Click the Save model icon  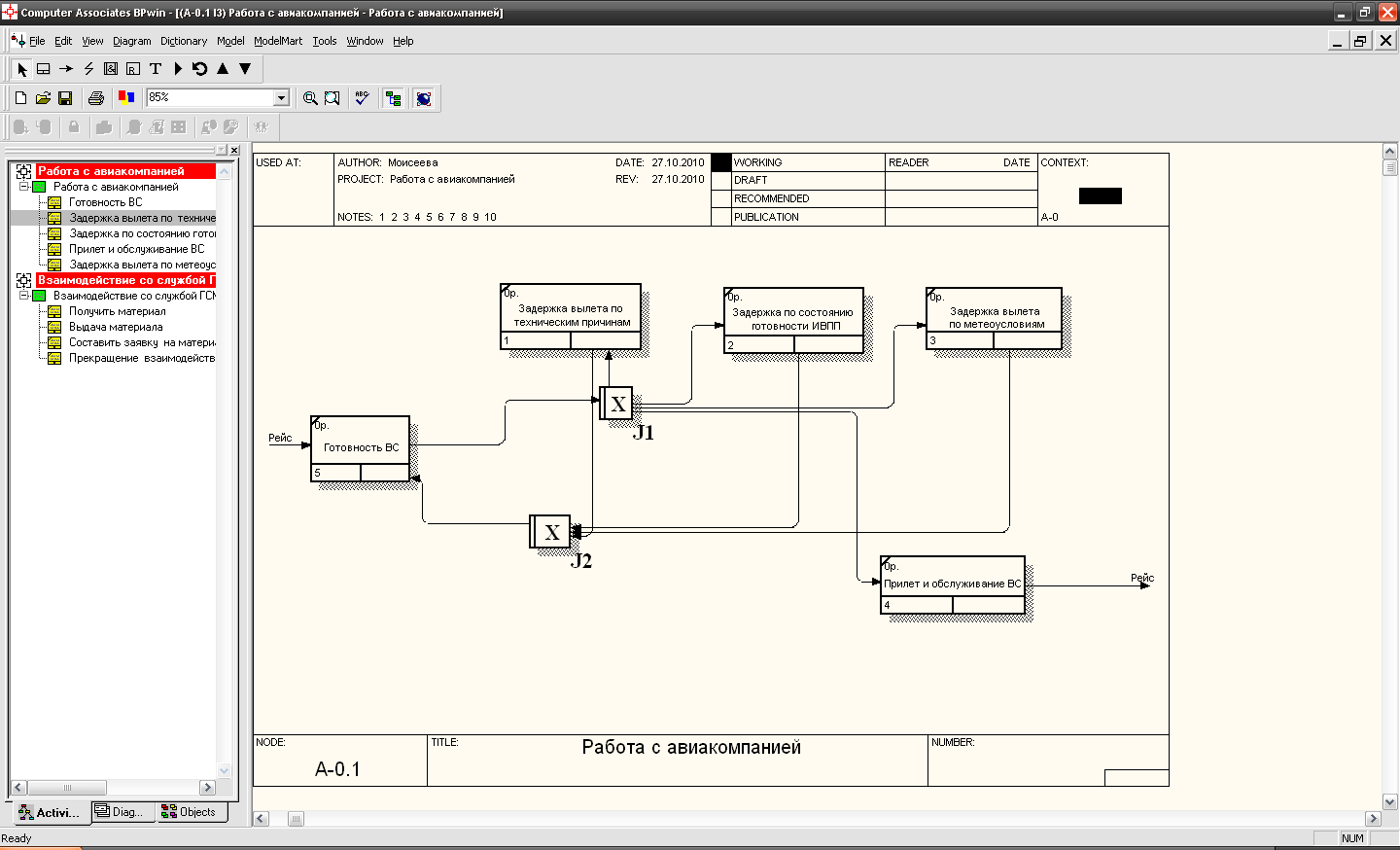(x=65, y=98)
